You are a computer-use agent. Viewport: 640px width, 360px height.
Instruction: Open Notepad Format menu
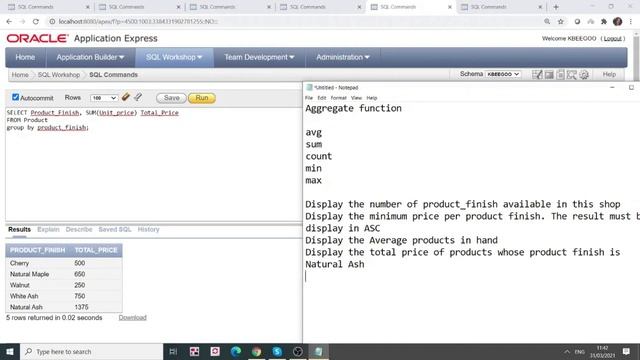coord(338,98)
